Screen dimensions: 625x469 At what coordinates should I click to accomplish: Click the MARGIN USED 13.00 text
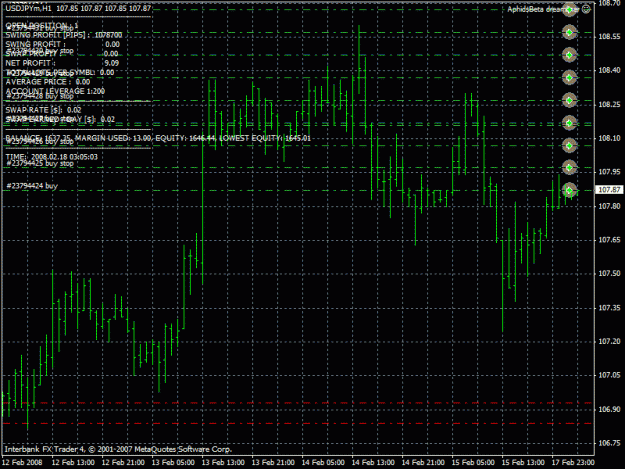click(x=113, y=138)
